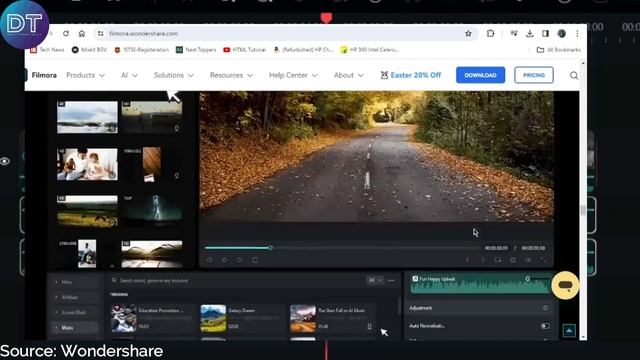Select the ocean waves media thumbnail
The width and height of the screenshot is (640, 360).
(87, 117)
